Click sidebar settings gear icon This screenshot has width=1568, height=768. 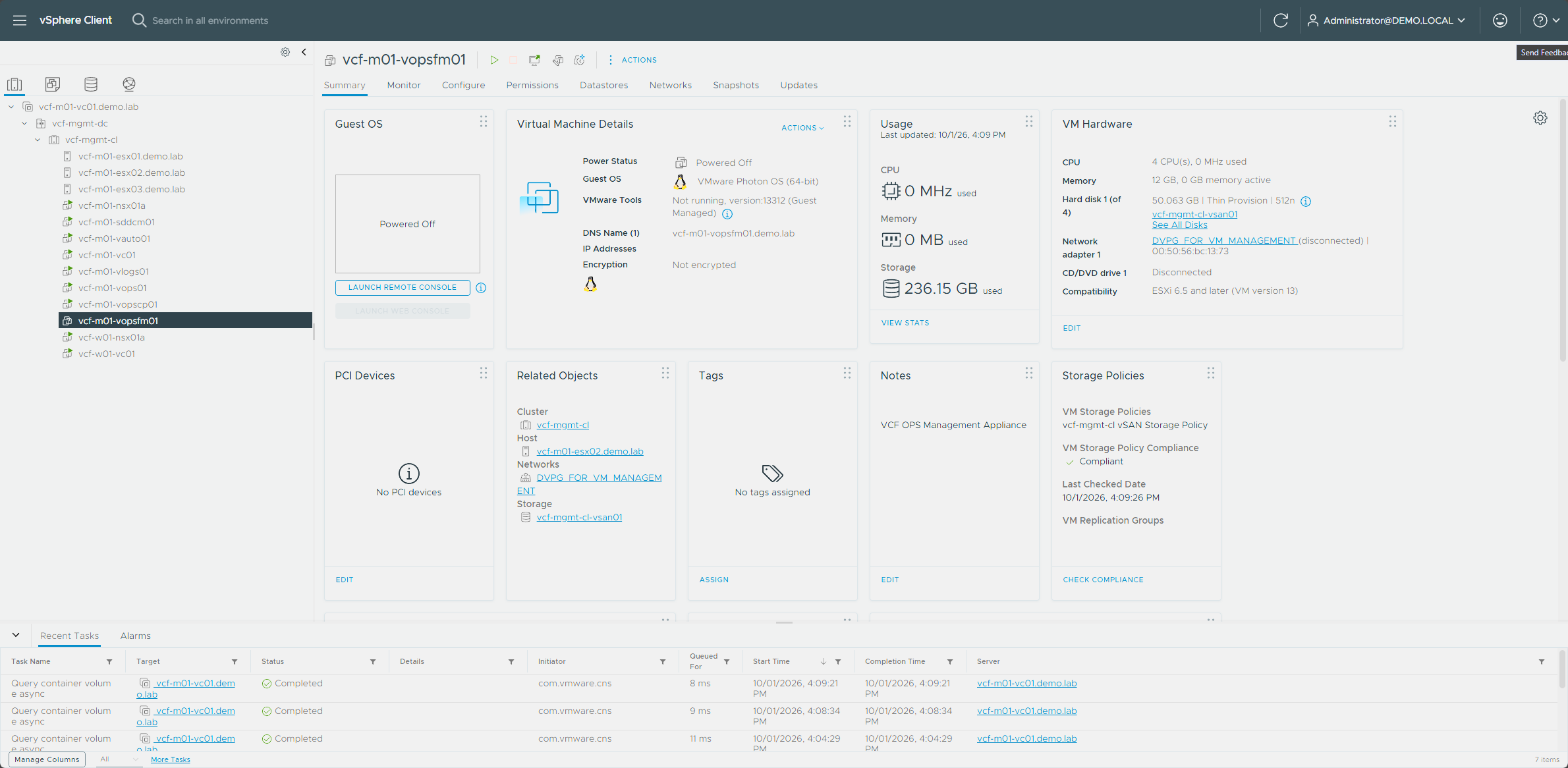[285, 52]
